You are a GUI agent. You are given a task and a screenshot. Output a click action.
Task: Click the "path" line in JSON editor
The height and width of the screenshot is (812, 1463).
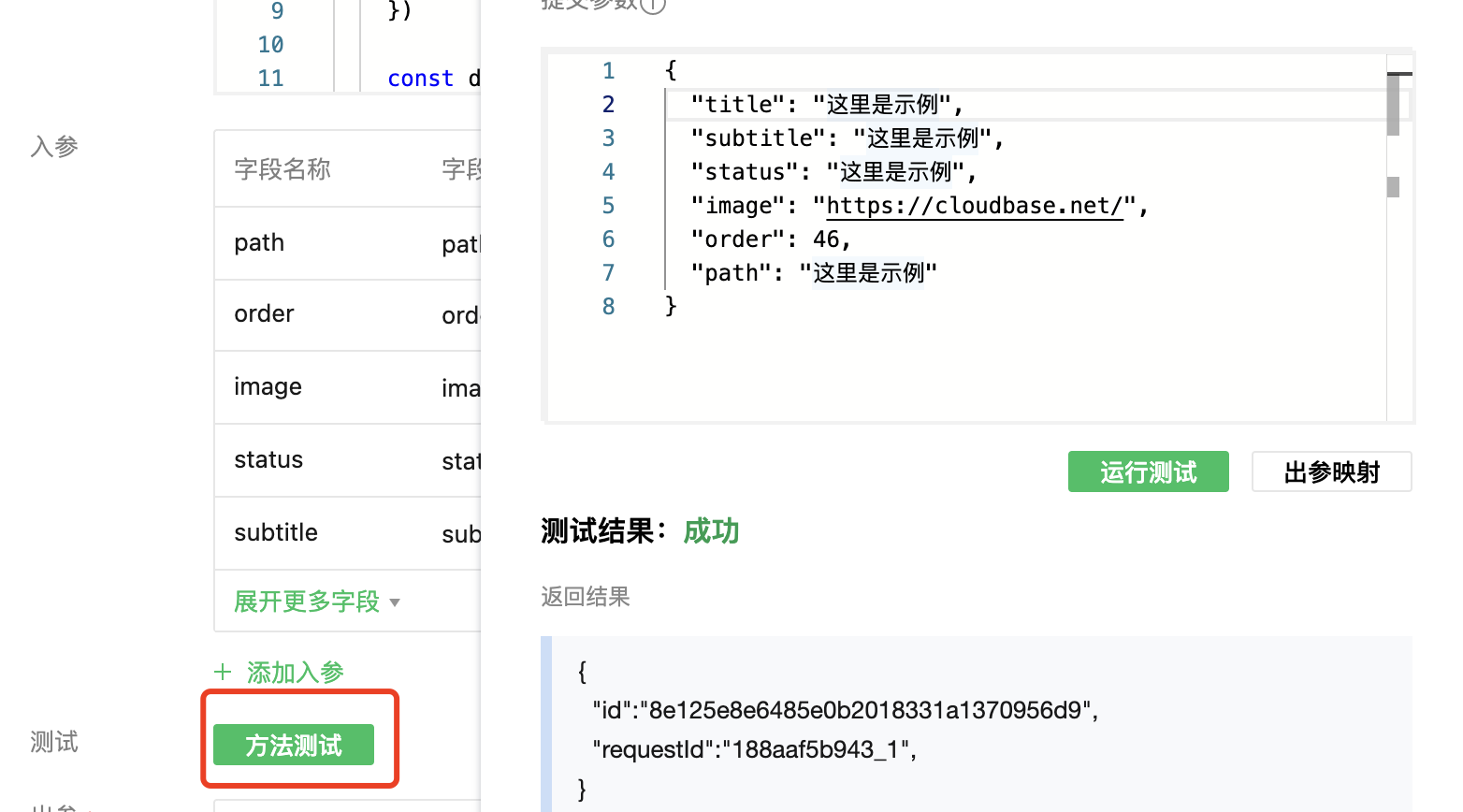coord(814,272)
